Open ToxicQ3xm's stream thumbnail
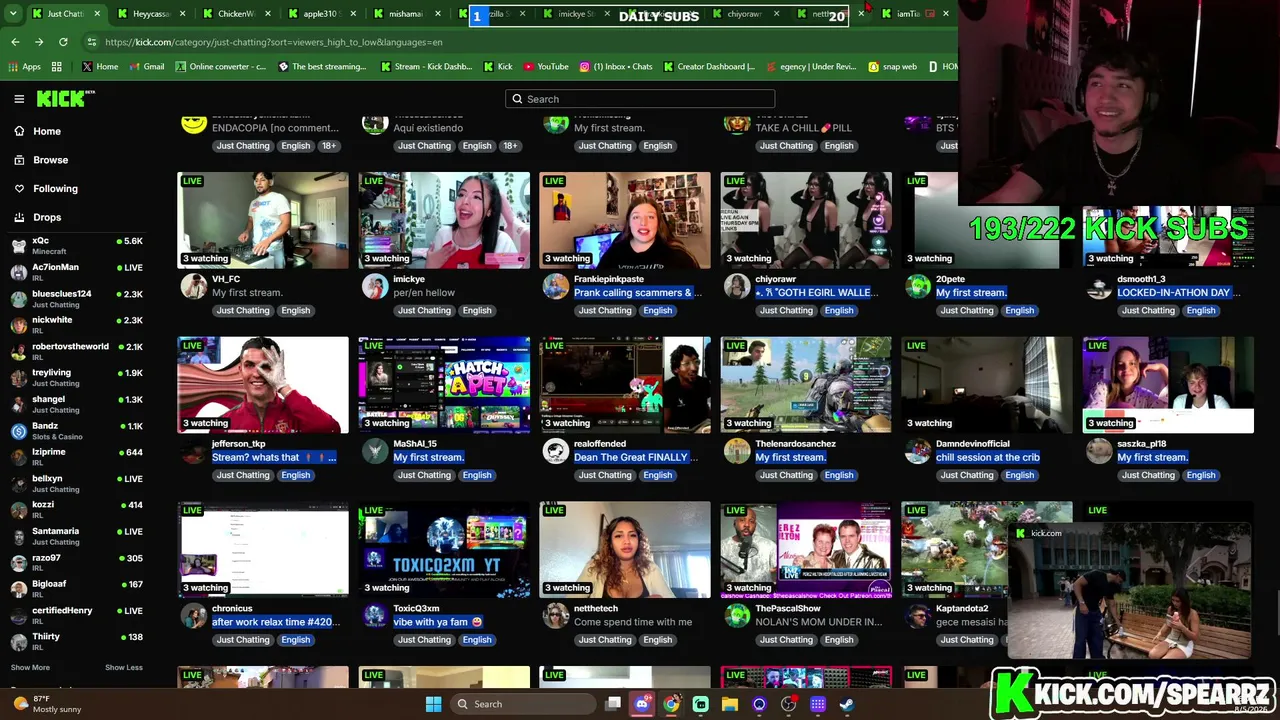This screenshot has height=720, width=1280. coord(444,550)
